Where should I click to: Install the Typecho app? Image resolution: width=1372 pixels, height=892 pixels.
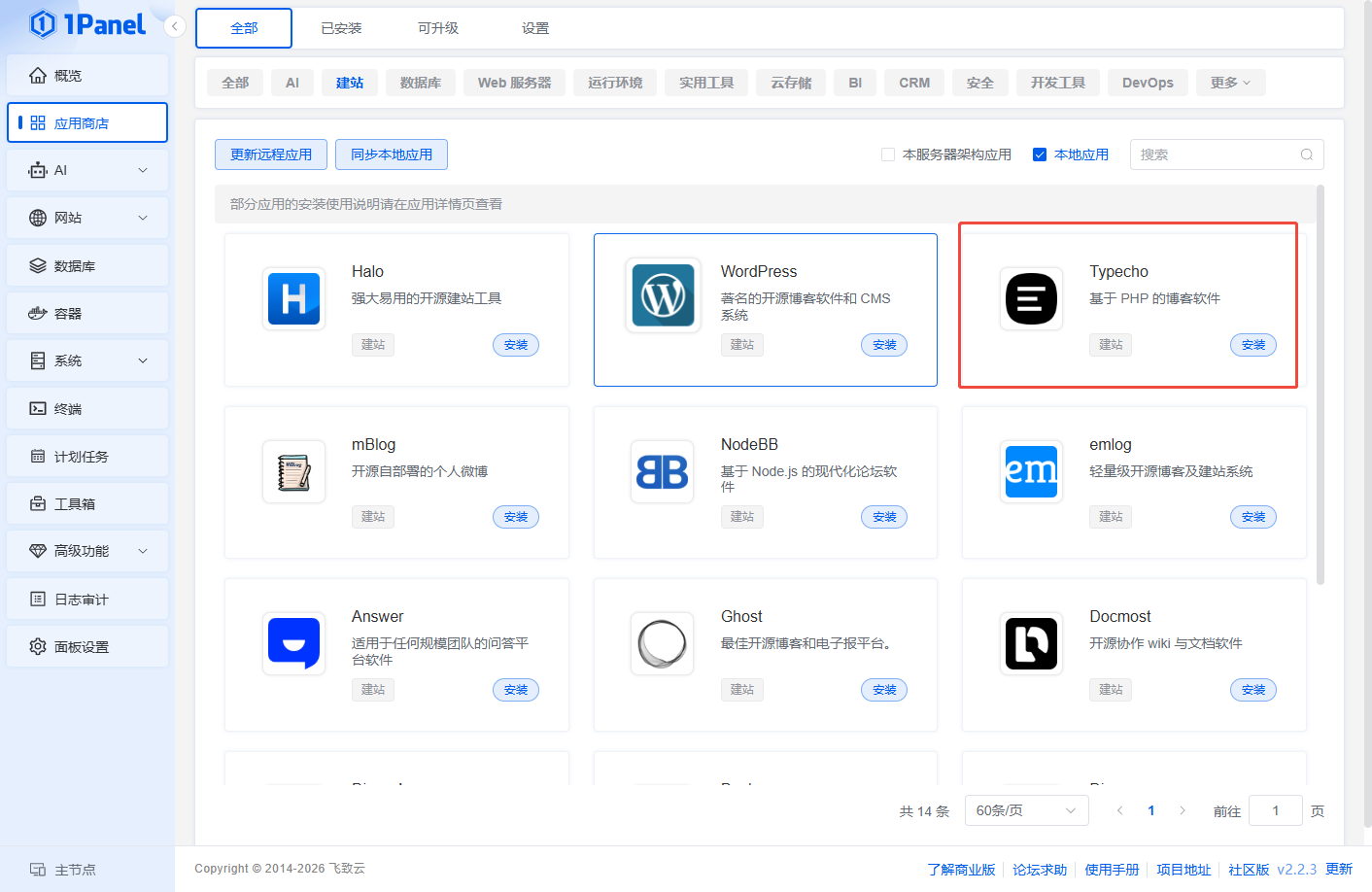point(1253,345)
